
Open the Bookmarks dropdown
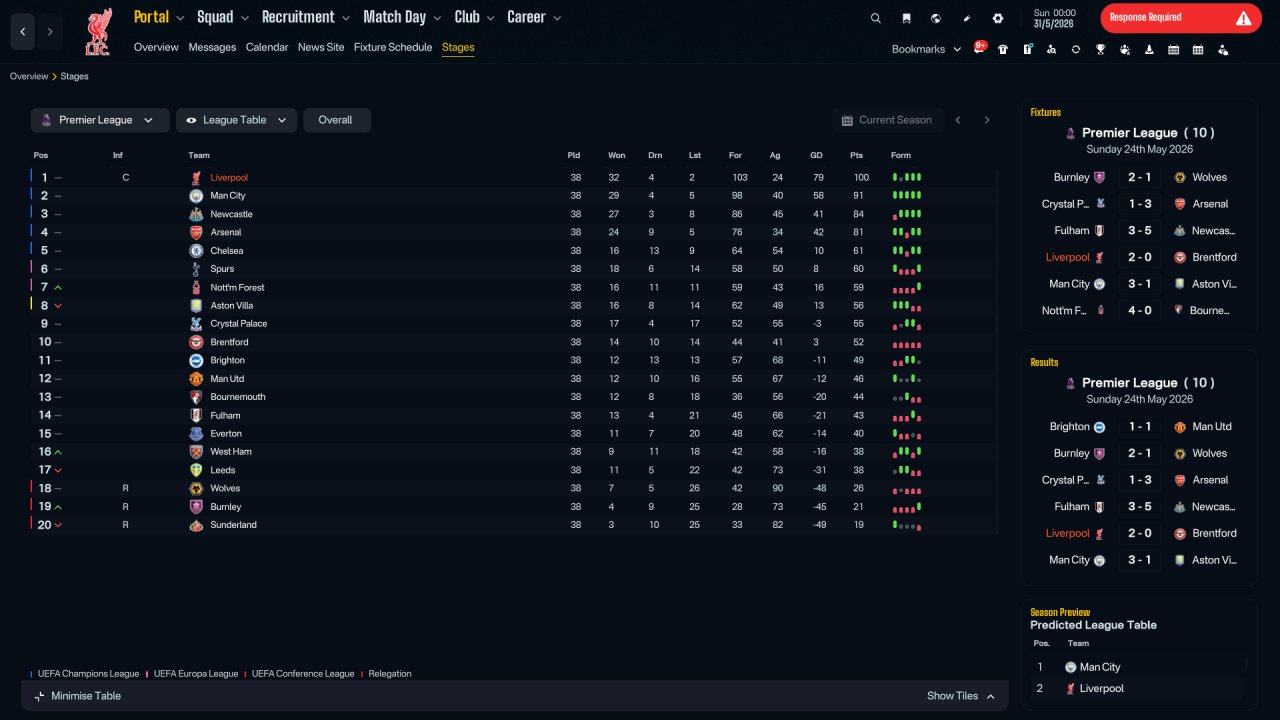click(x=926, y=49)
